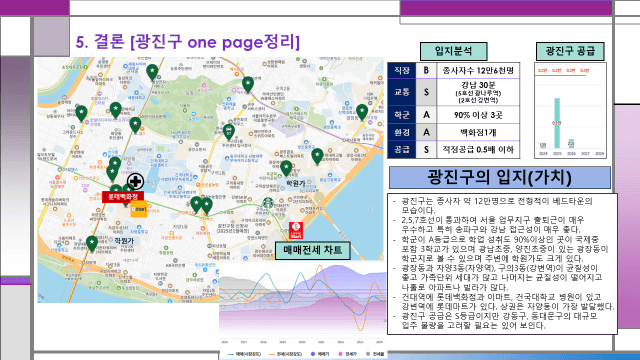Click the pink 전세가 legend dot
This screenshot has width=640, height=360.
pos(340,354)
